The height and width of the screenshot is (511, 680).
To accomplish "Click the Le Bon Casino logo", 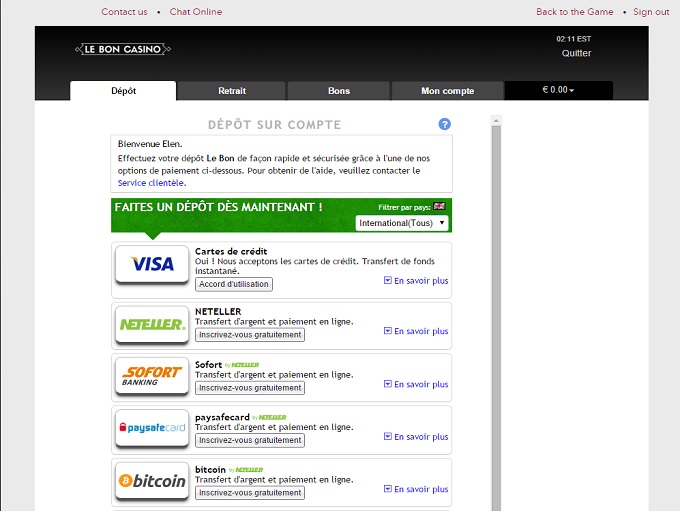I will coord(124,49).
